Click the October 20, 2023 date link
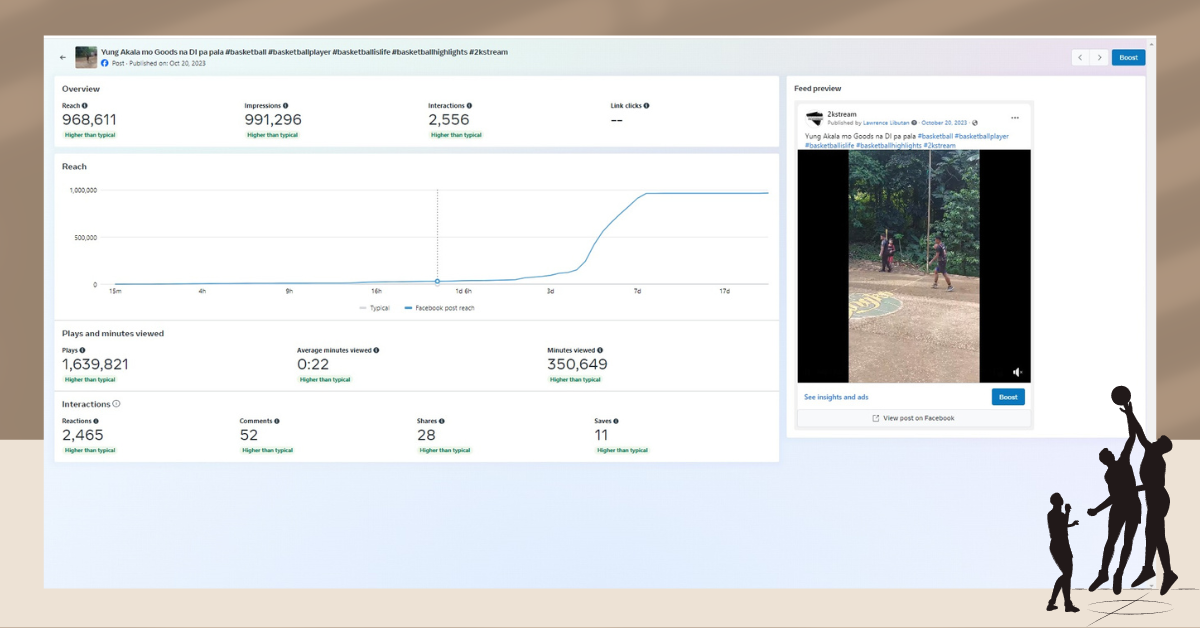1200x628 pixels. (945, 123)
